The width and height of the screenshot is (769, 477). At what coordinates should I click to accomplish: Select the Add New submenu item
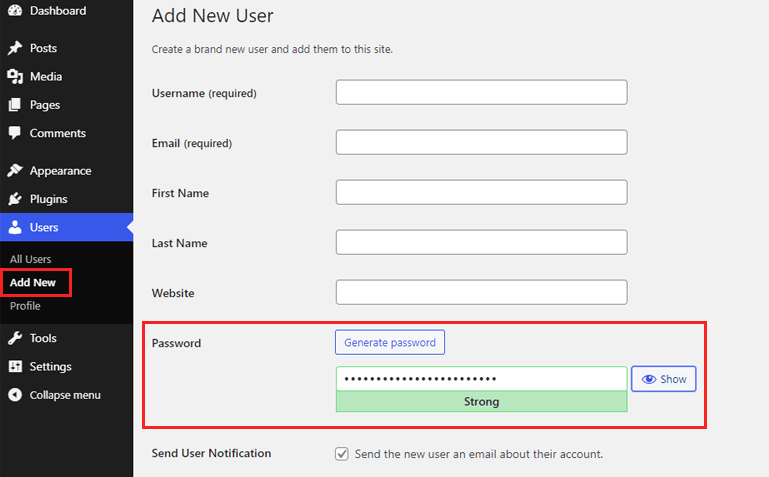coord(33,282)
